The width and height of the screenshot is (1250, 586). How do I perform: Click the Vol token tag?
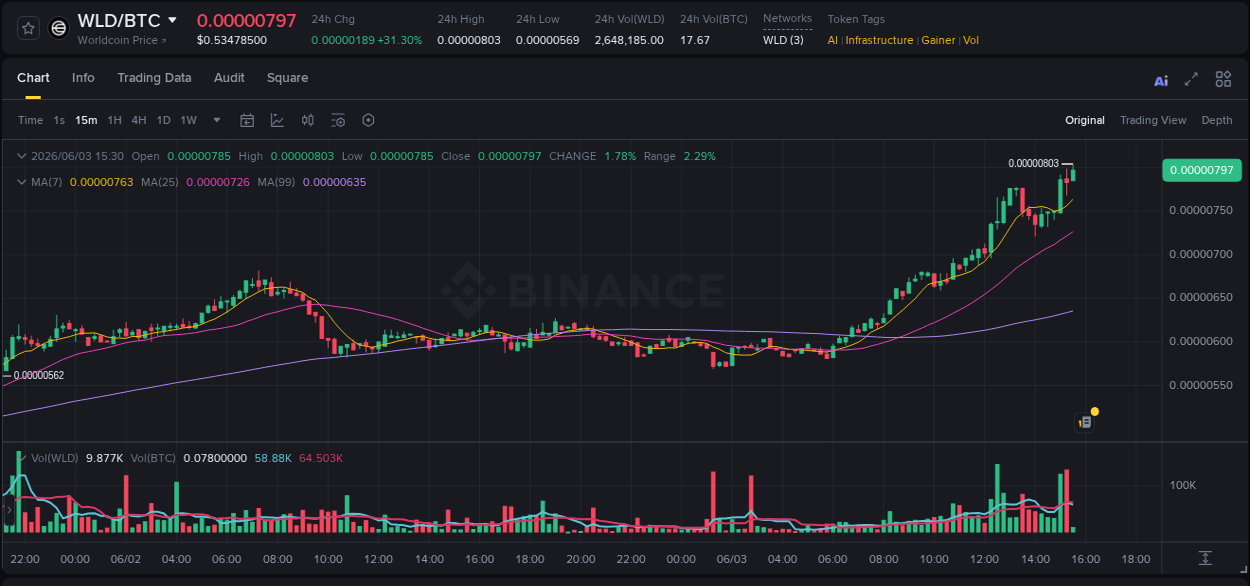971,40
